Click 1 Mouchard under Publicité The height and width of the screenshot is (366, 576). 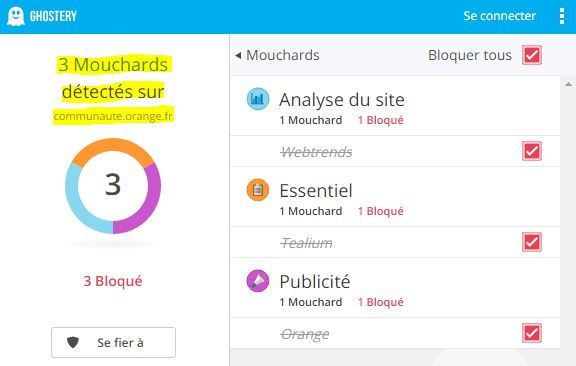(x=311, y=302)
